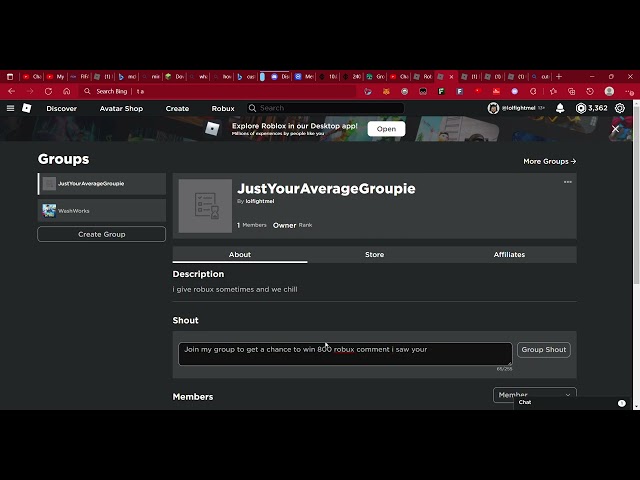
Task: Expand the Member role dropdown
Action: 535,395
